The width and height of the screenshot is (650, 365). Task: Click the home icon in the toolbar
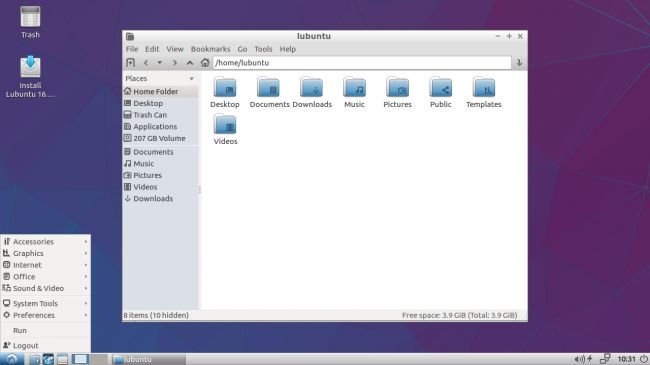[x=205, y=63]
